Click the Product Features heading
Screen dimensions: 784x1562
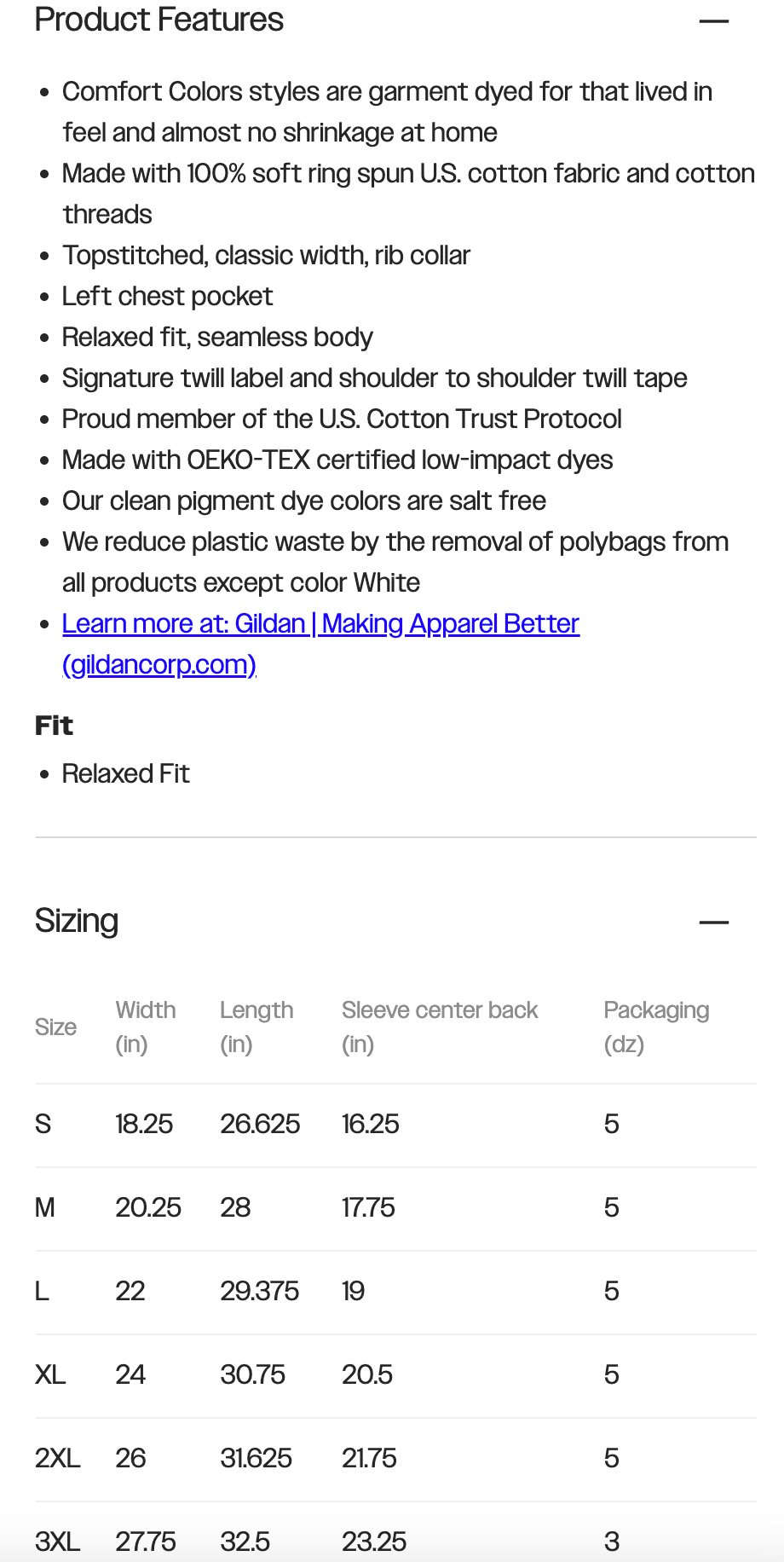pos(159,20)
